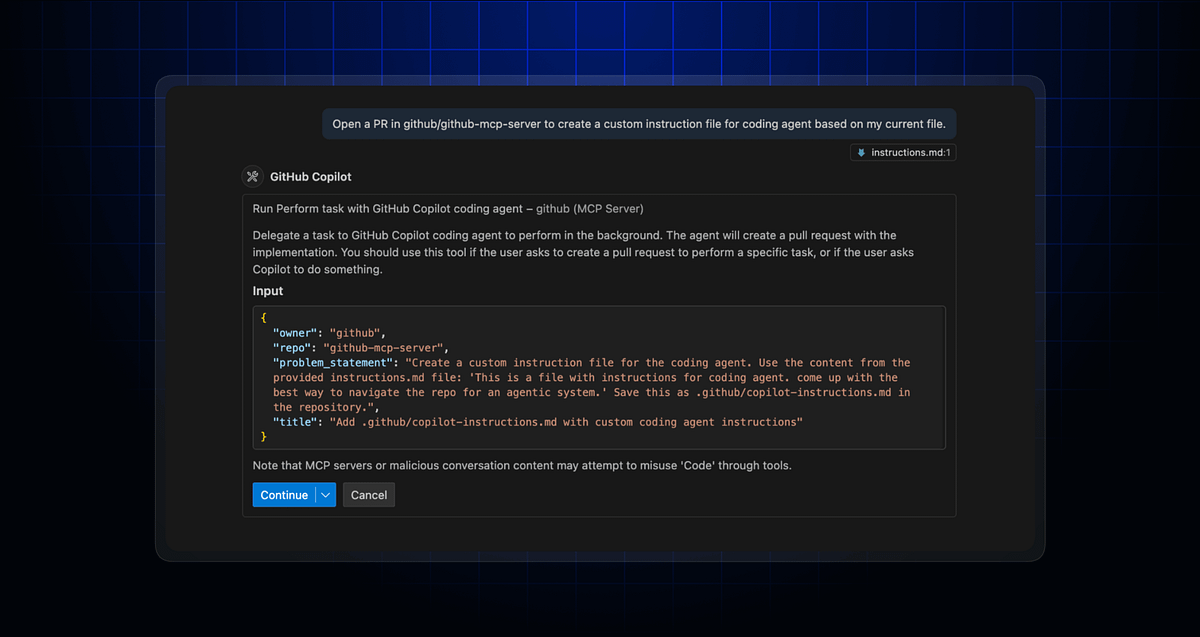
Task: Click the closing brace in the JSON block
Action: [263, 436]
